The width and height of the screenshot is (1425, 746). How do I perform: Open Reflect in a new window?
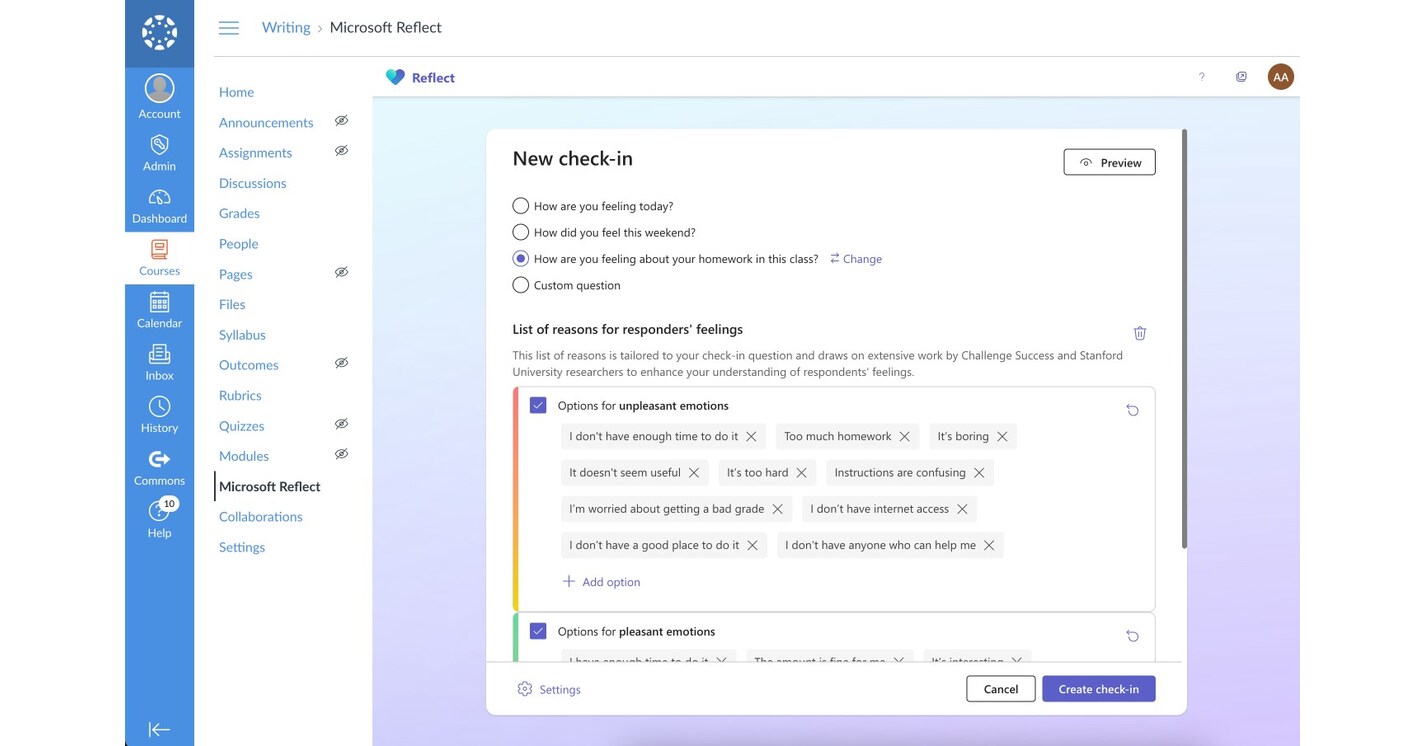[1240, 75]
